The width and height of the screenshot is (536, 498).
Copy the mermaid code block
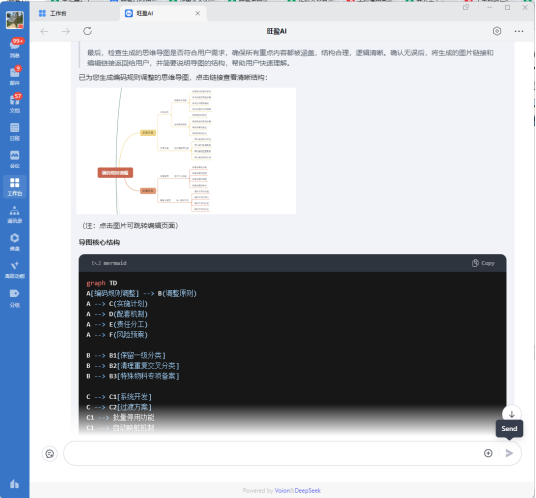tap(483, 263)
